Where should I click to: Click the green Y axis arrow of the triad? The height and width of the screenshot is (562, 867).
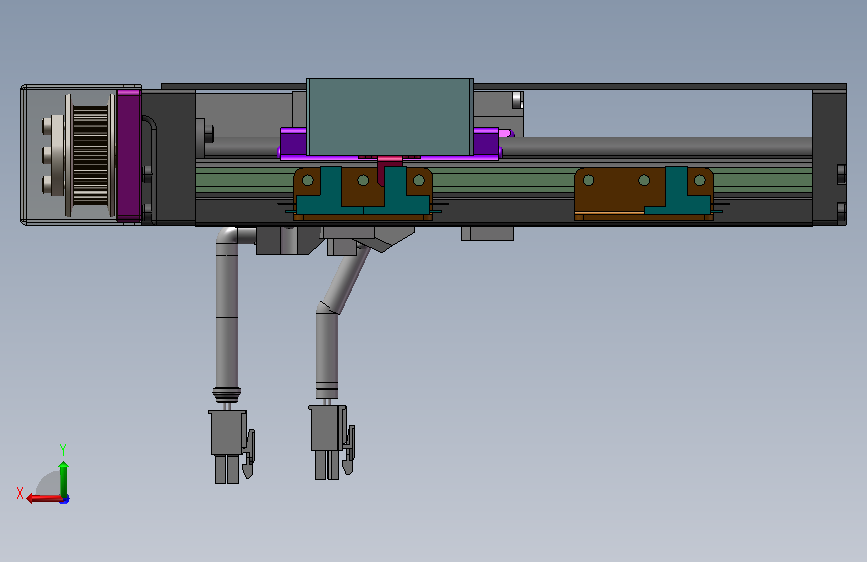[x=64, y=478]
